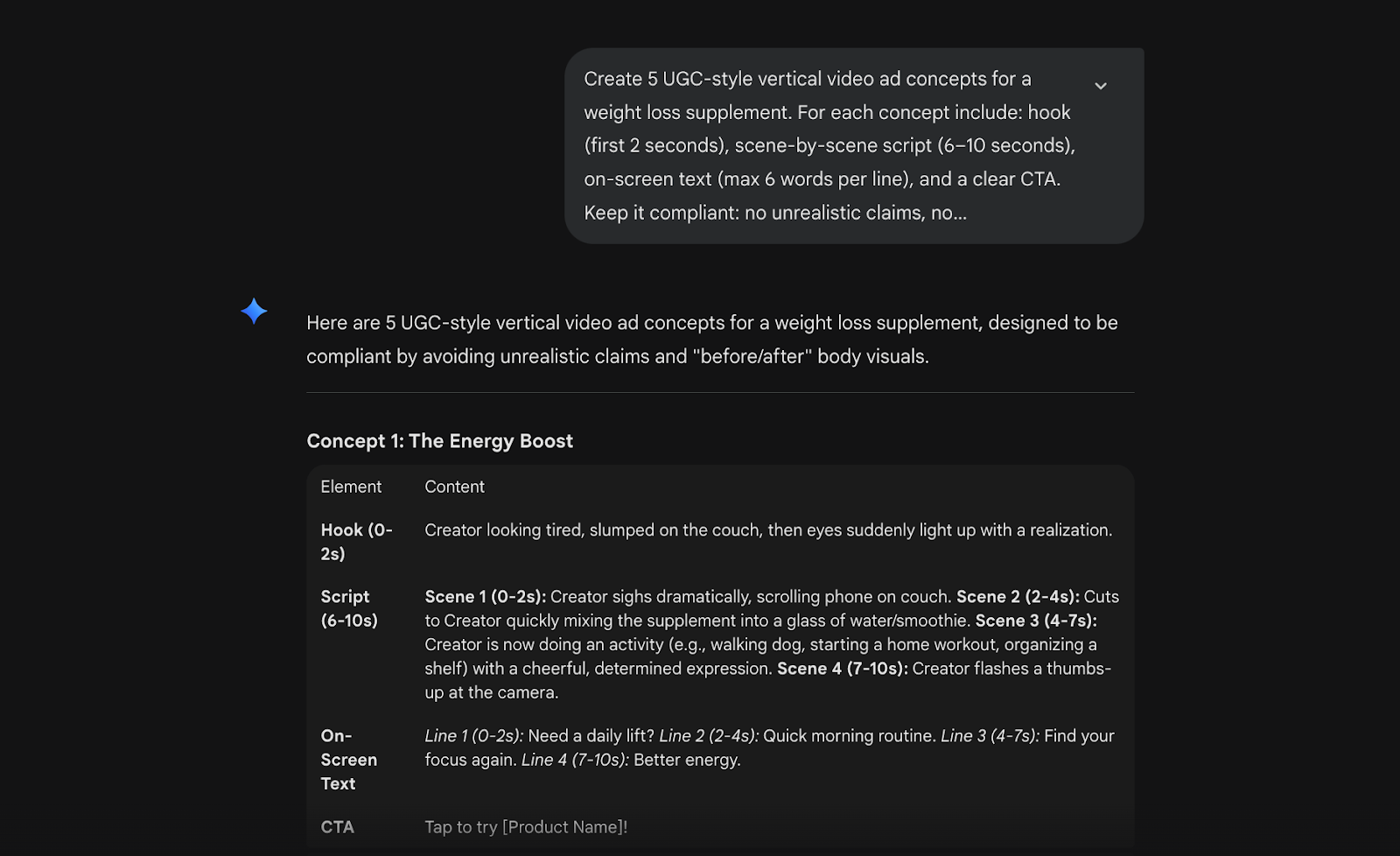The height and width of the screenshot is (856, 1400).
Task: Click the "Content" column header
Action: click(454, 487)
